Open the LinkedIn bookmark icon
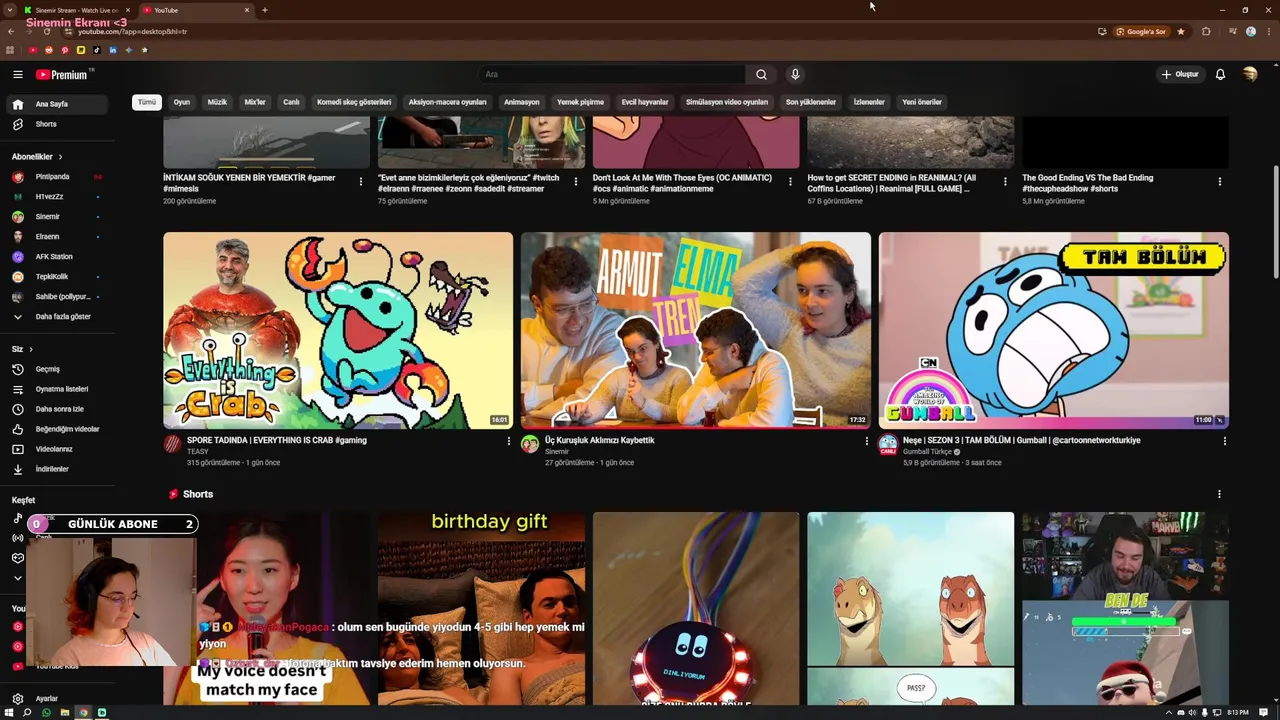 [x=113, y=50]
